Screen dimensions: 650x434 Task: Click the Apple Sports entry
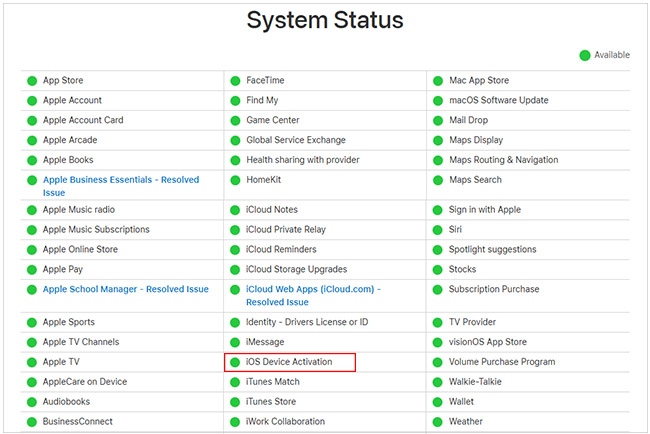pos(69,322)
